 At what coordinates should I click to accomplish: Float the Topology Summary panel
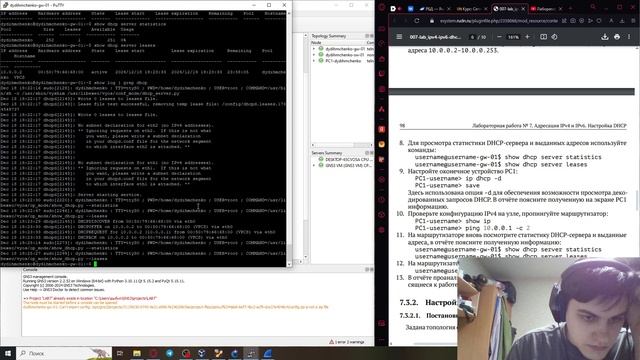click(367, 36)
